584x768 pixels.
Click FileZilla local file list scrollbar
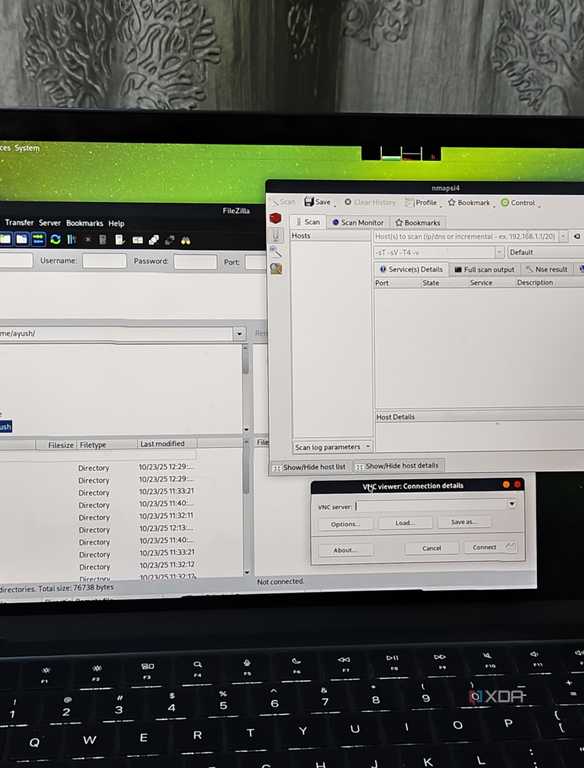246,507
